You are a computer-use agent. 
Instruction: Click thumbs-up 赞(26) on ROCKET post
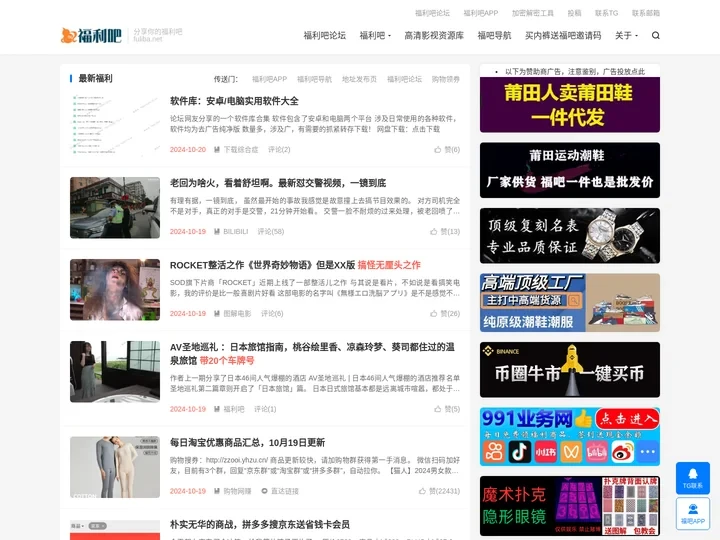point(445,314)
